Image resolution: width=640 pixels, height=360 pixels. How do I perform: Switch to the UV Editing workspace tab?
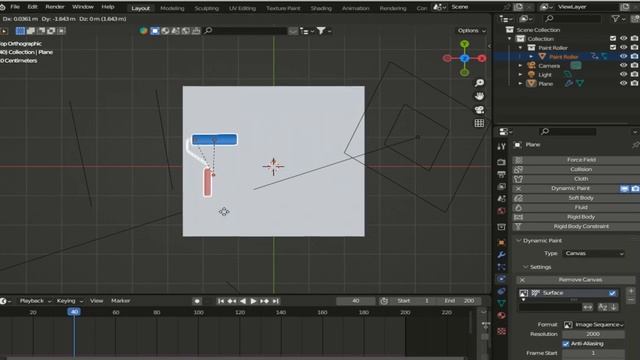click(x=242, y=8)
